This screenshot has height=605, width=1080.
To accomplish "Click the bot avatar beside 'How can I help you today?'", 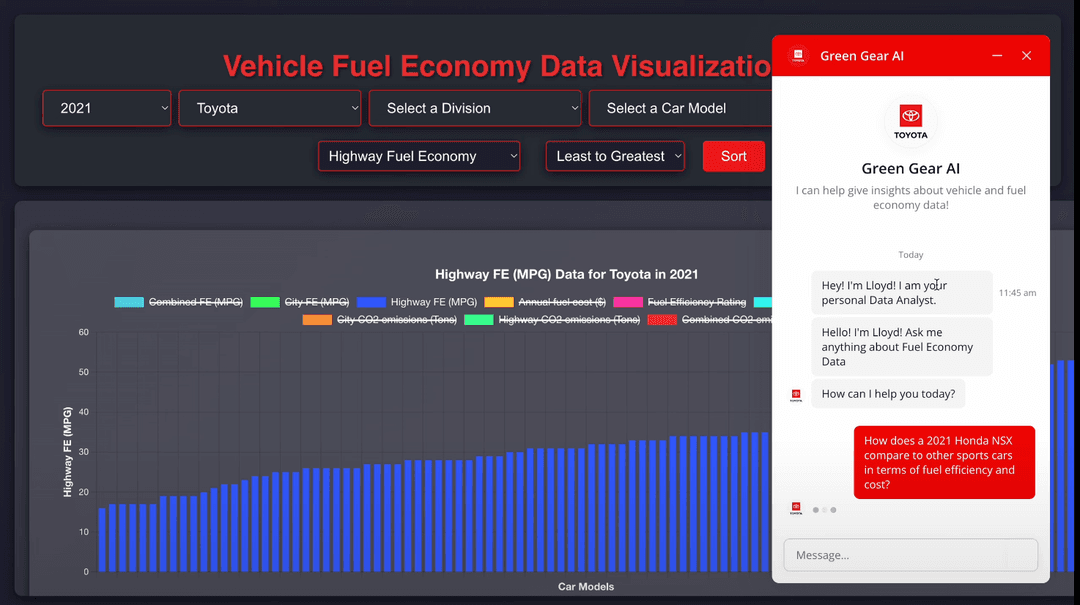I will (796, 395).
